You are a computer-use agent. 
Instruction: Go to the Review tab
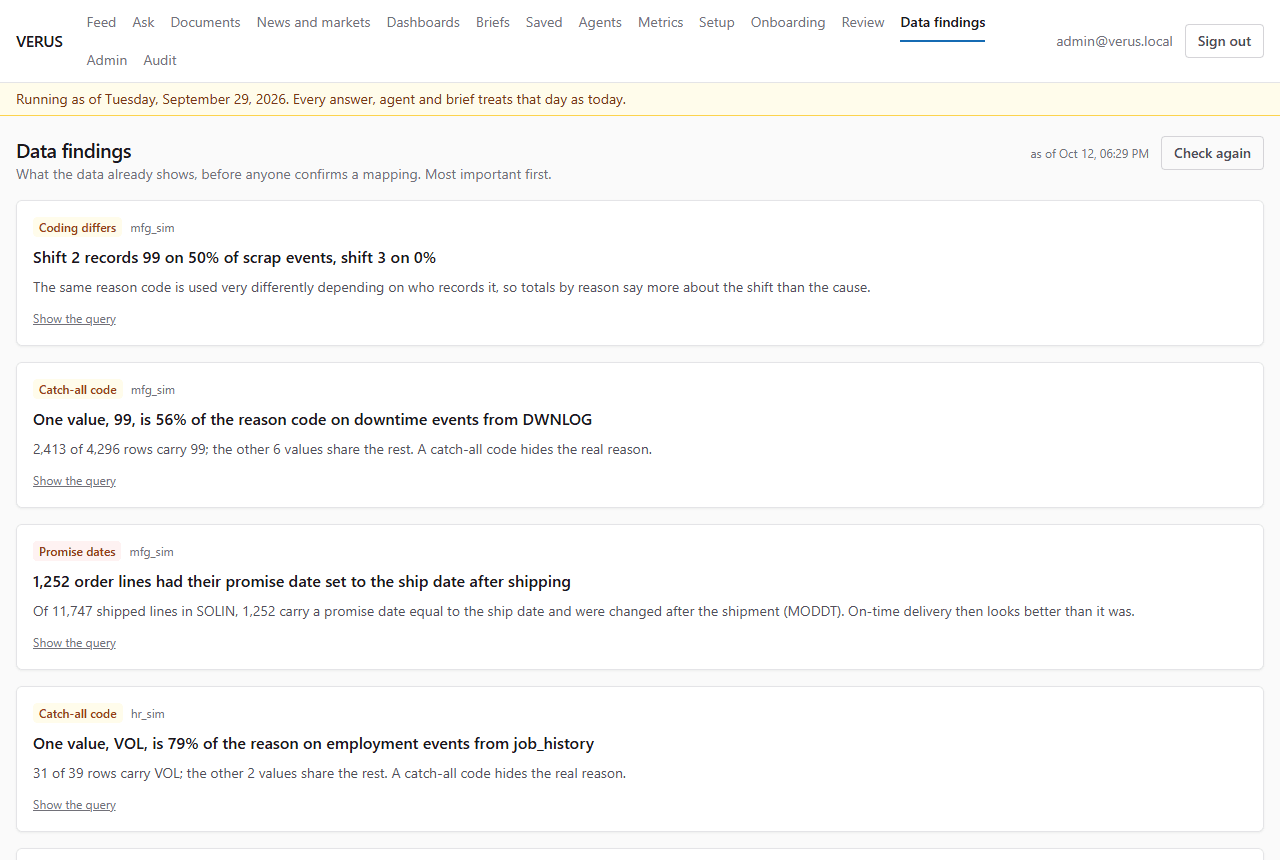(863, 22)
